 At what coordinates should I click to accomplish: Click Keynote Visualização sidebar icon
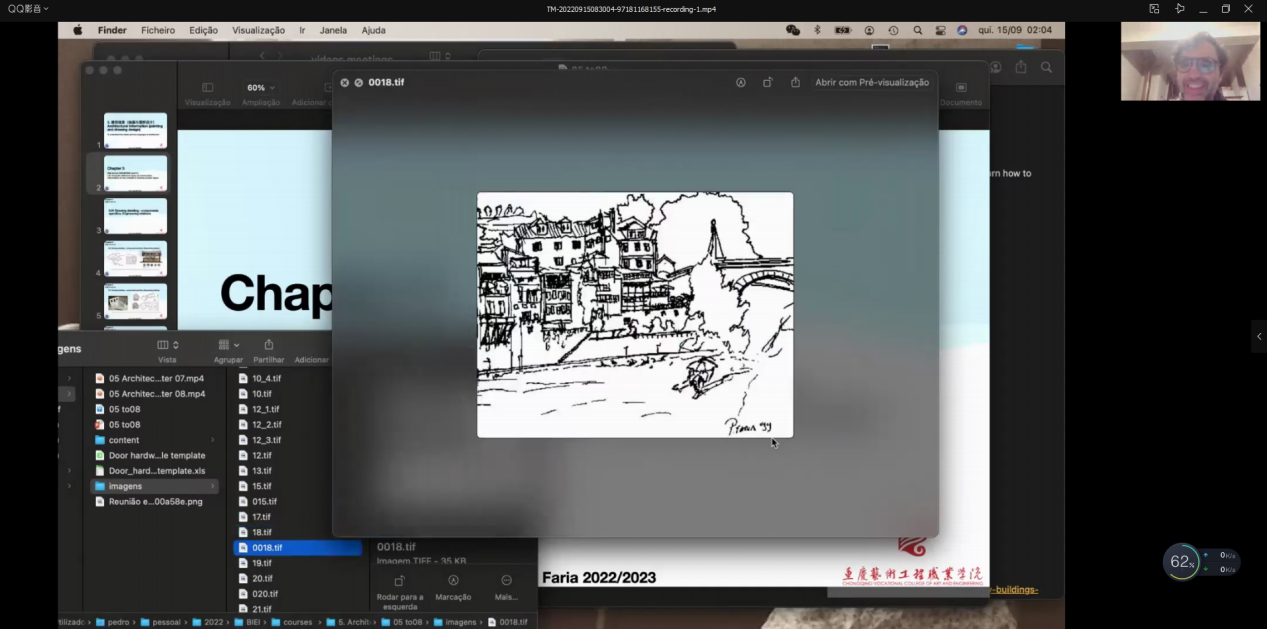tap(207, 88)
